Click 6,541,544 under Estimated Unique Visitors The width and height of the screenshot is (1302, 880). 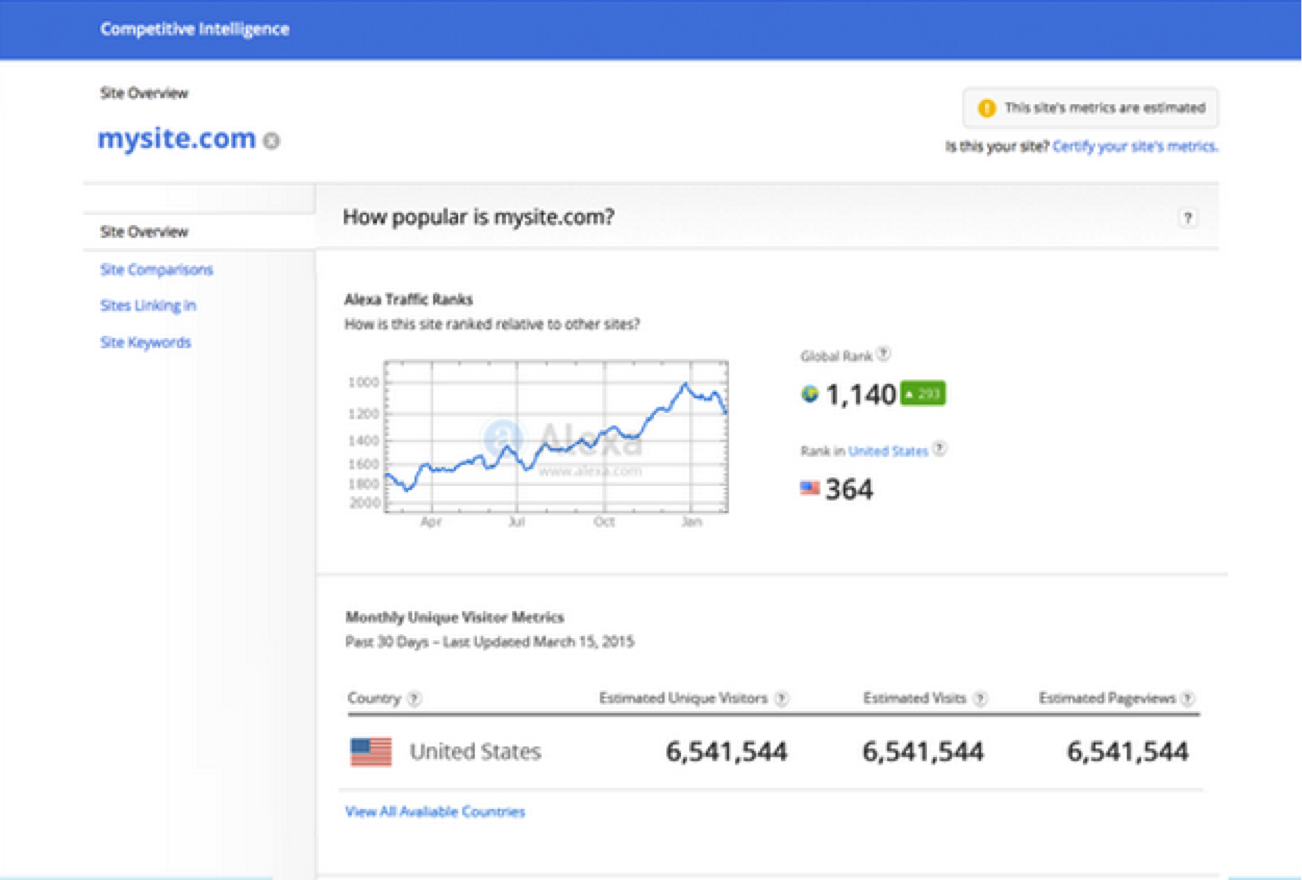(x=727, y=752)
